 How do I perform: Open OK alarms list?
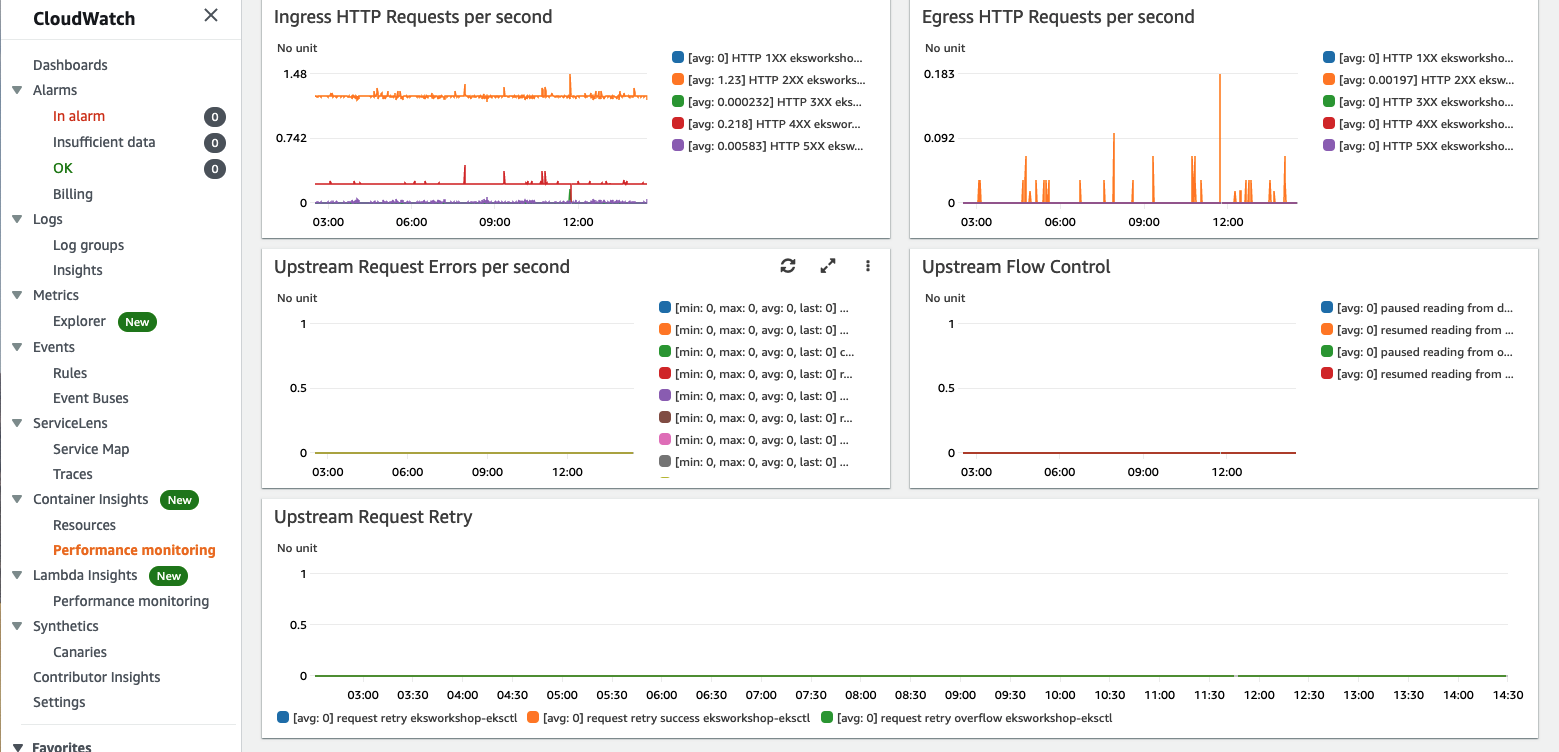point(63,168)
